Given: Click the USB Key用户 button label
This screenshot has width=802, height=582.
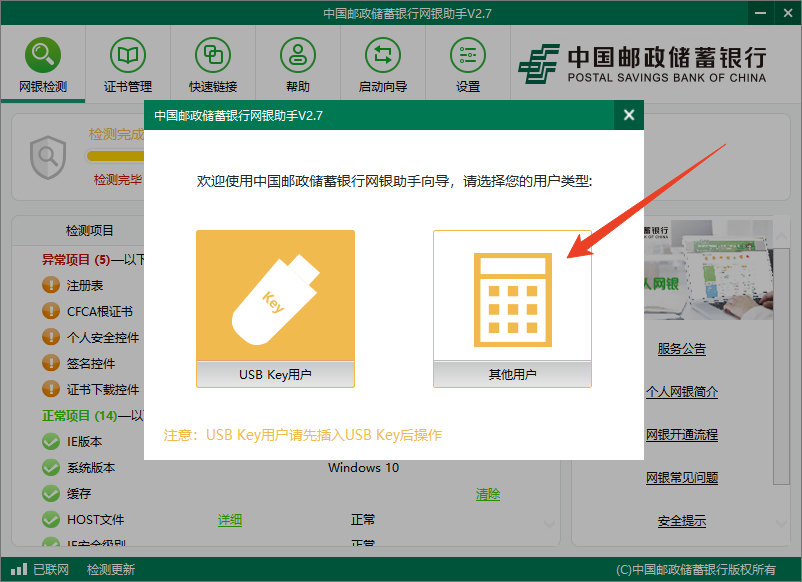Looking at the screenshot, I should (x=275, y=374).
